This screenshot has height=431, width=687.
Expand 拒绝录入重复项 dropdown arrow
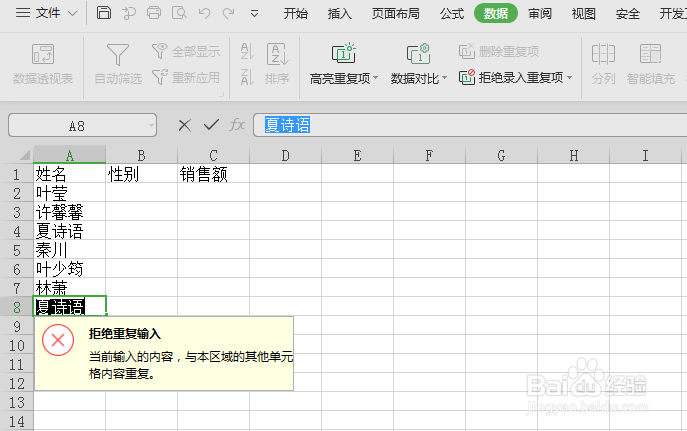pos(570,78)
